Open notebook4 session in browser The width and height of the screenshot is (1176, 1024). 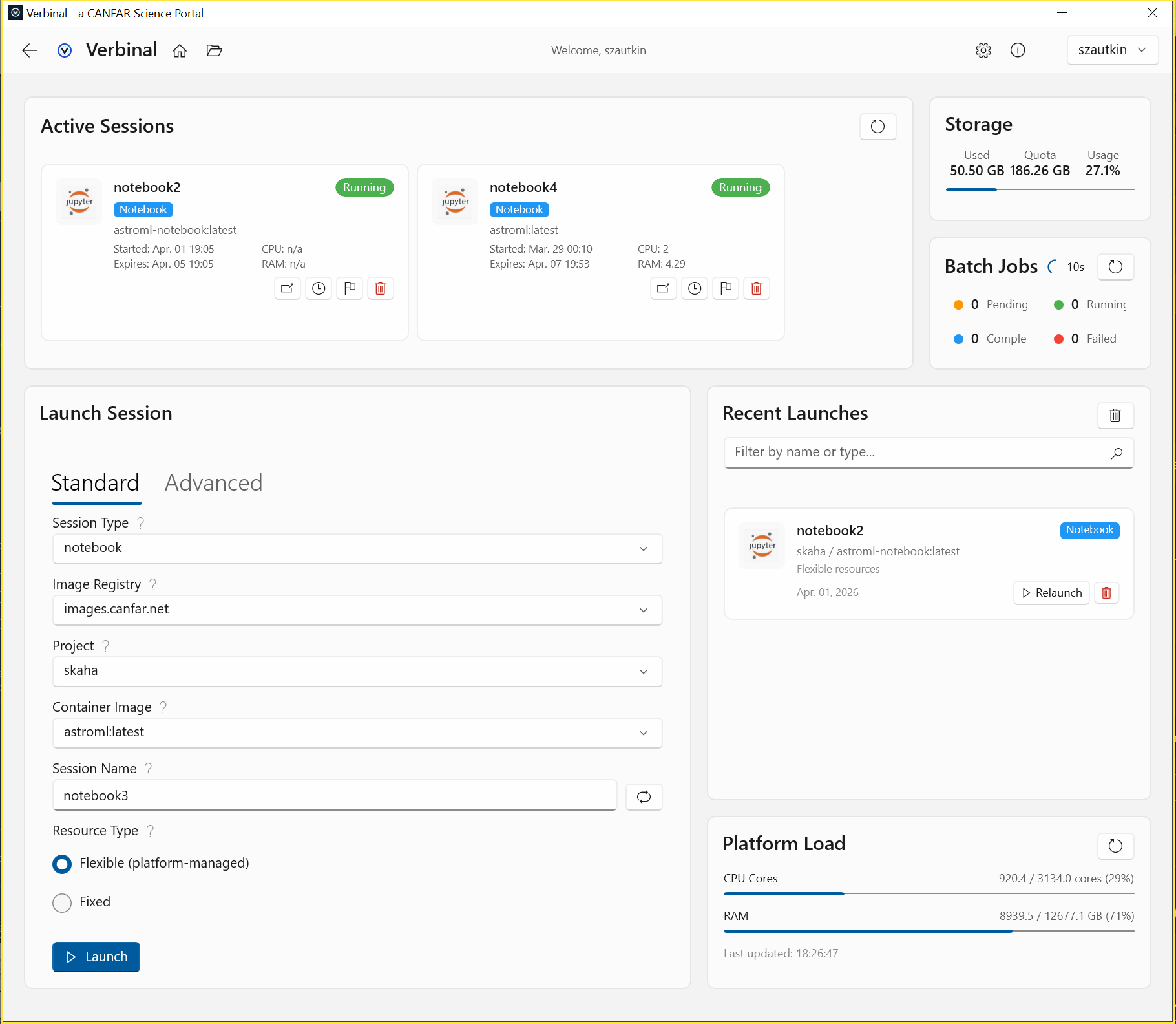(664, 288)
